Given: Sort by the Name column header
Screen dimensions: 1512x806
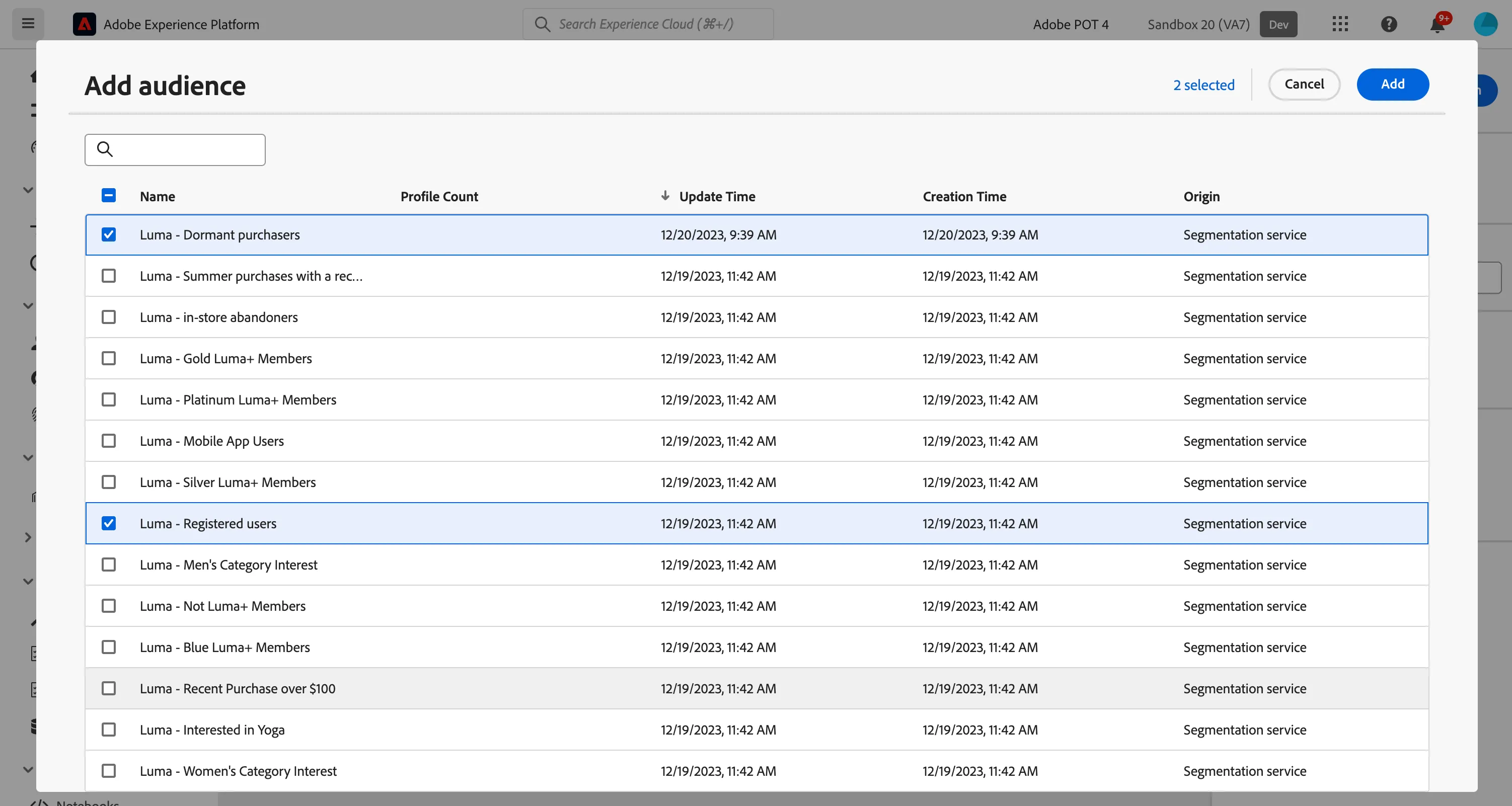Looking at the screenshot, I should point(158,197).
